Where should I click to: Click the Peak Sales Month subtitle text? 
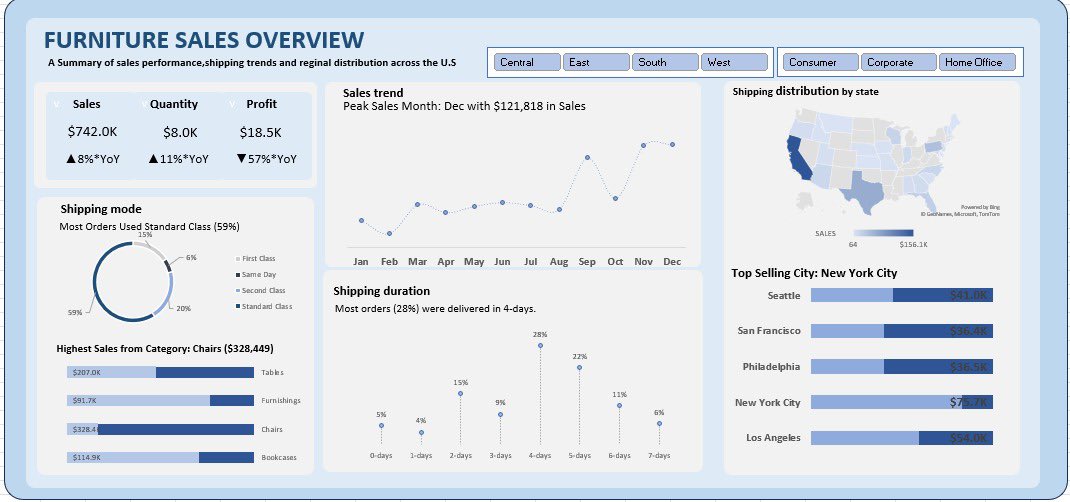point(464,106)
